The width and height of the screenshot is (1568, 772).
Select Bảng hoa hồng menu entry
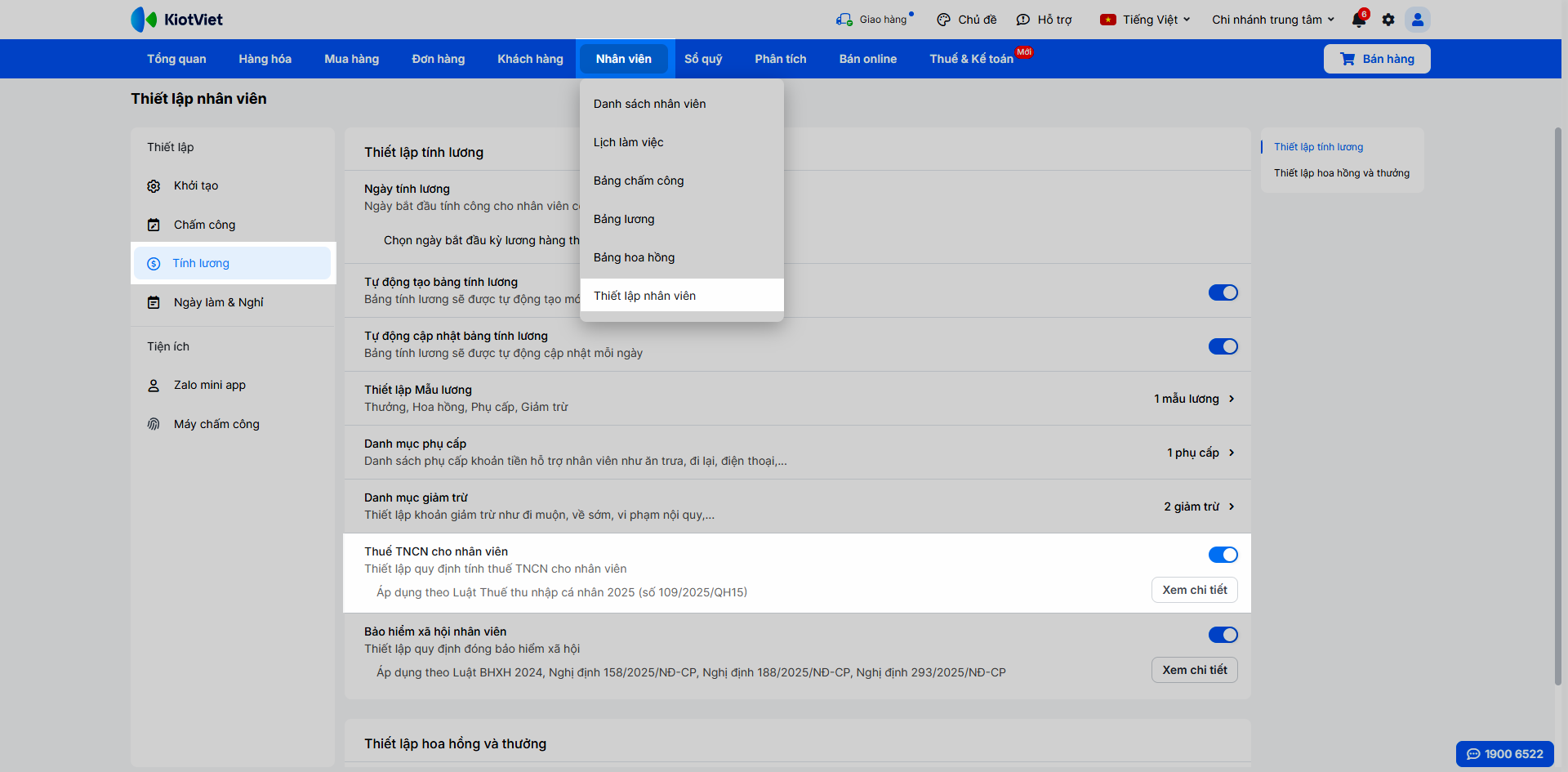[x=682, y=257]
